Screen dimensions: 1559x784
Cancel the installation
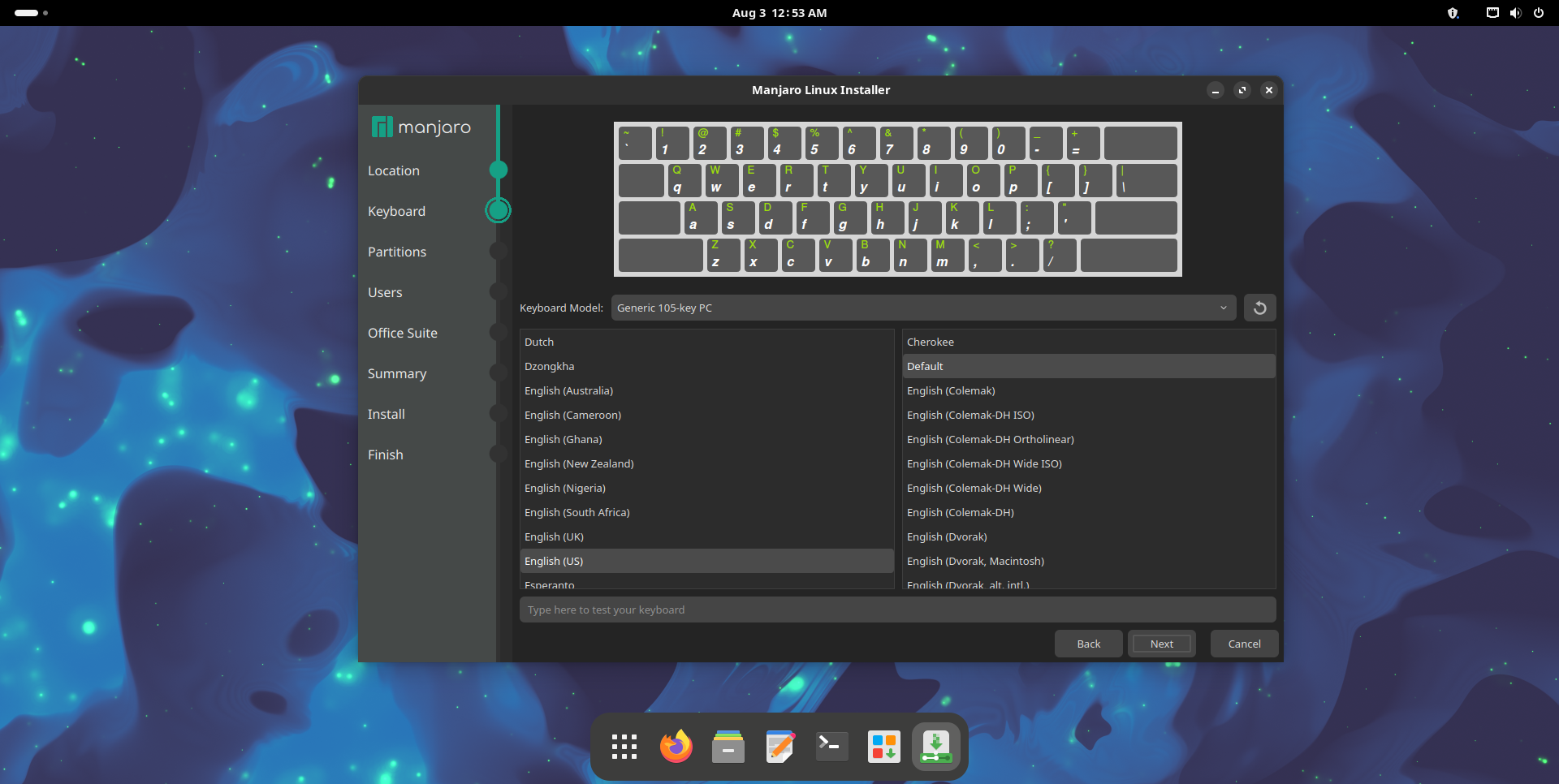coord(1244,644)
